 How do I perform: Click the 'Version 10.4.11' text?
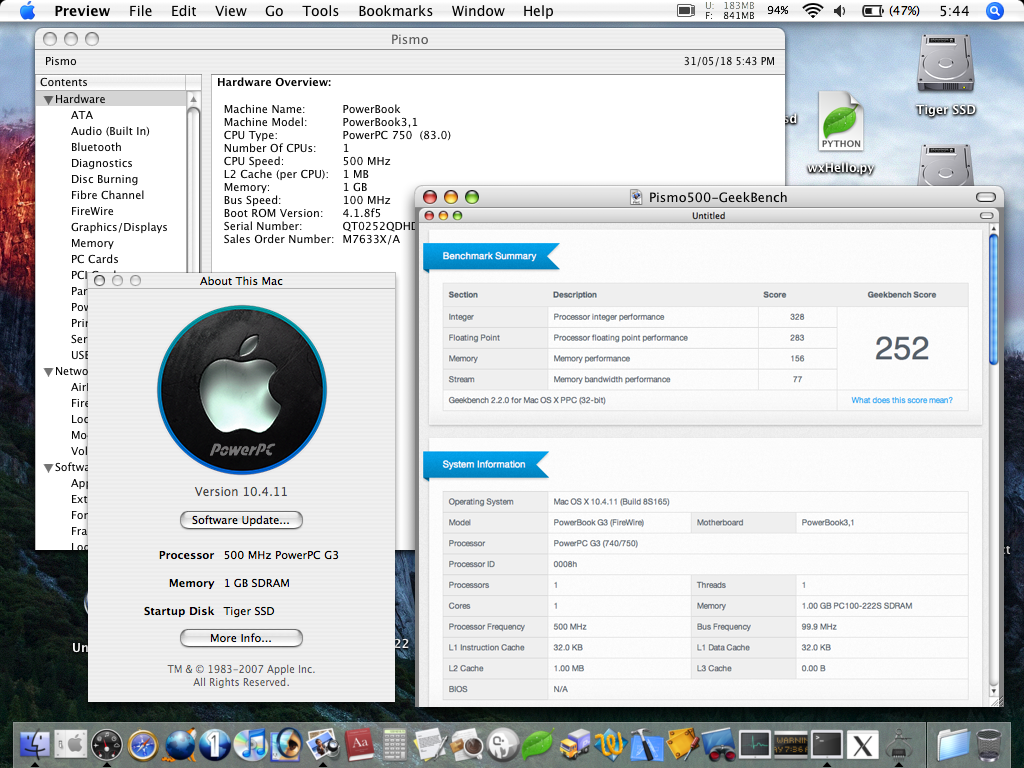click(241, 492)
